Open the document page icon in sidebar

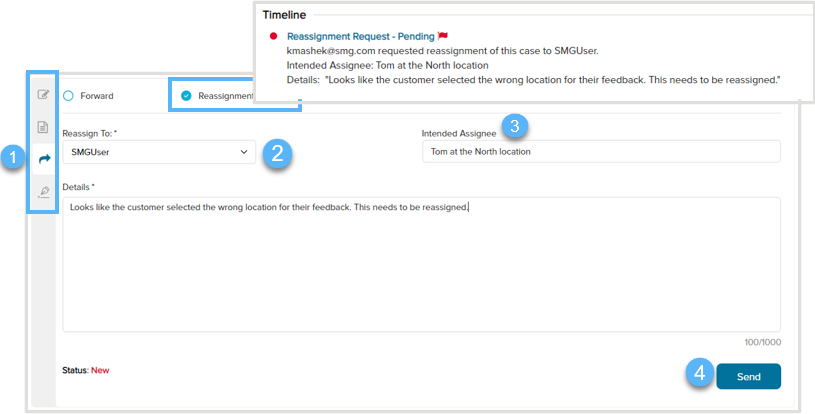tap(43, 127)
